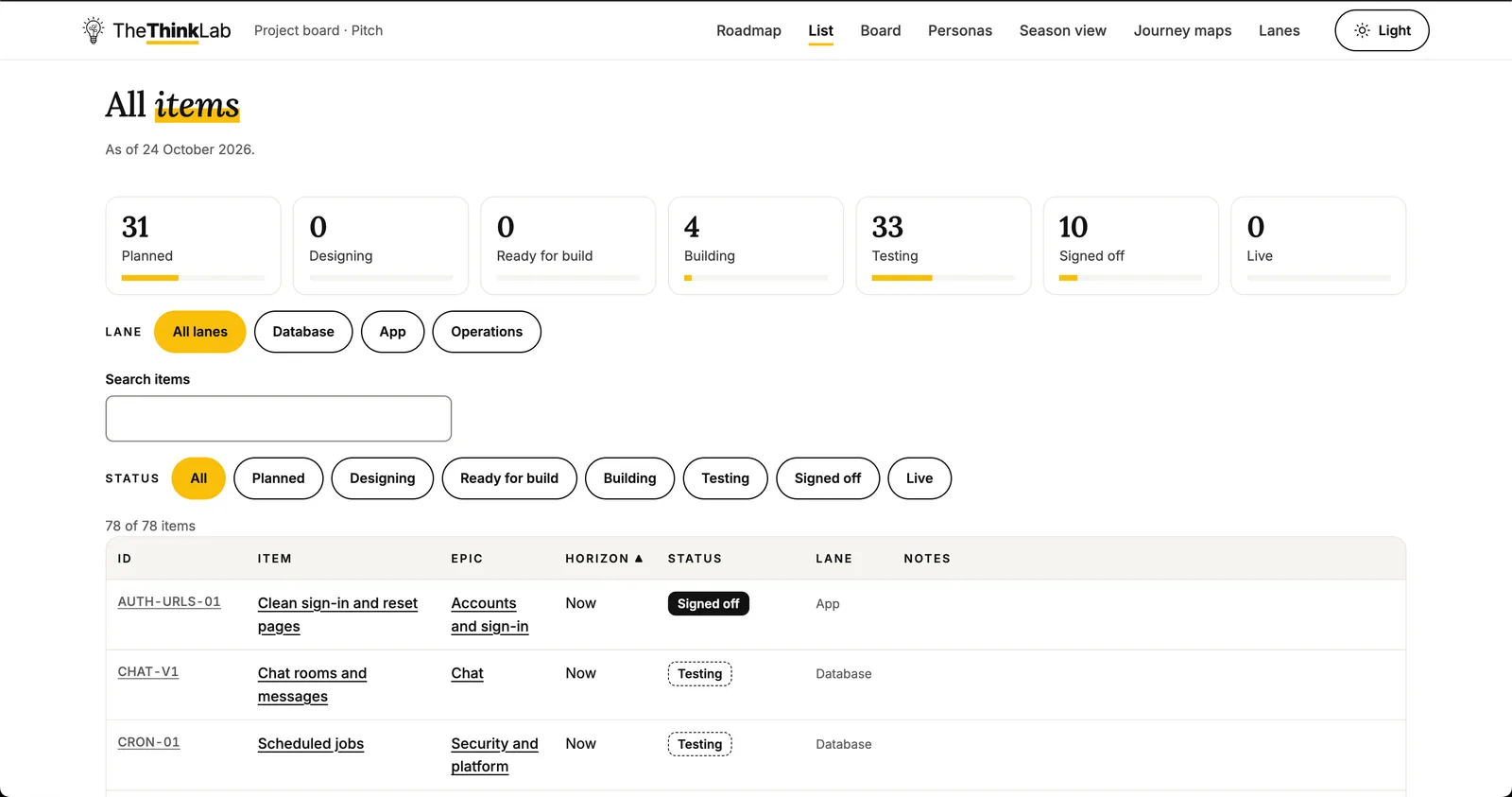Click the TheThinkLab lightbulb logo icon

[93, 30]
